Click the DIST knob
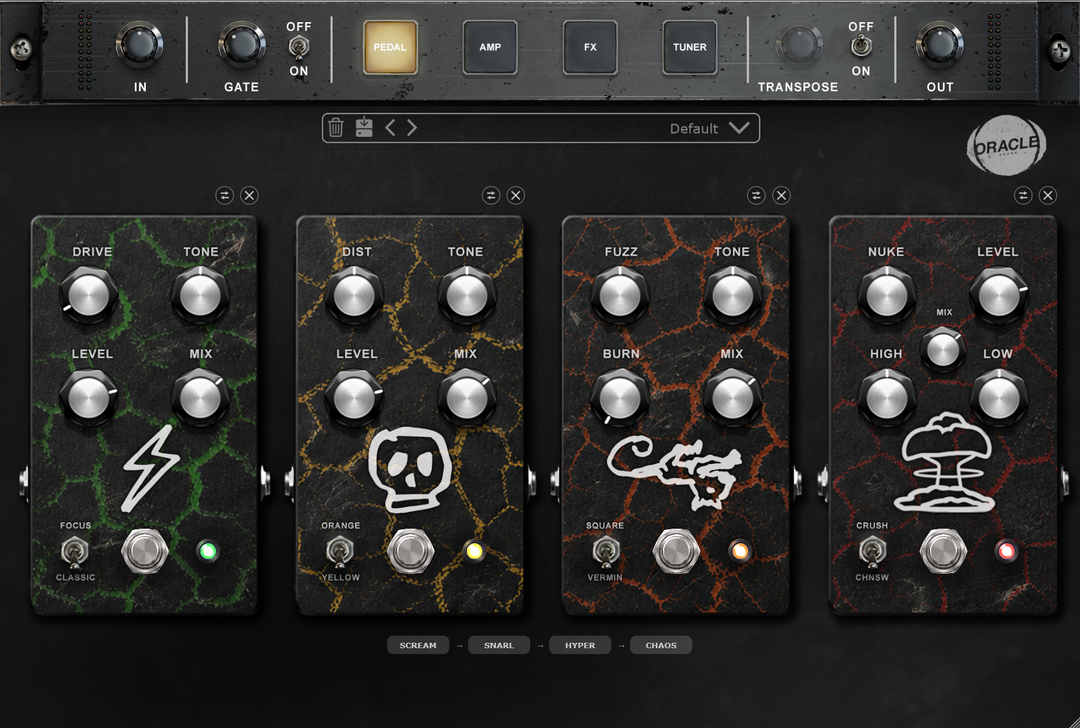This screenshot has height=728, width=1080. (x=354, y=296)
